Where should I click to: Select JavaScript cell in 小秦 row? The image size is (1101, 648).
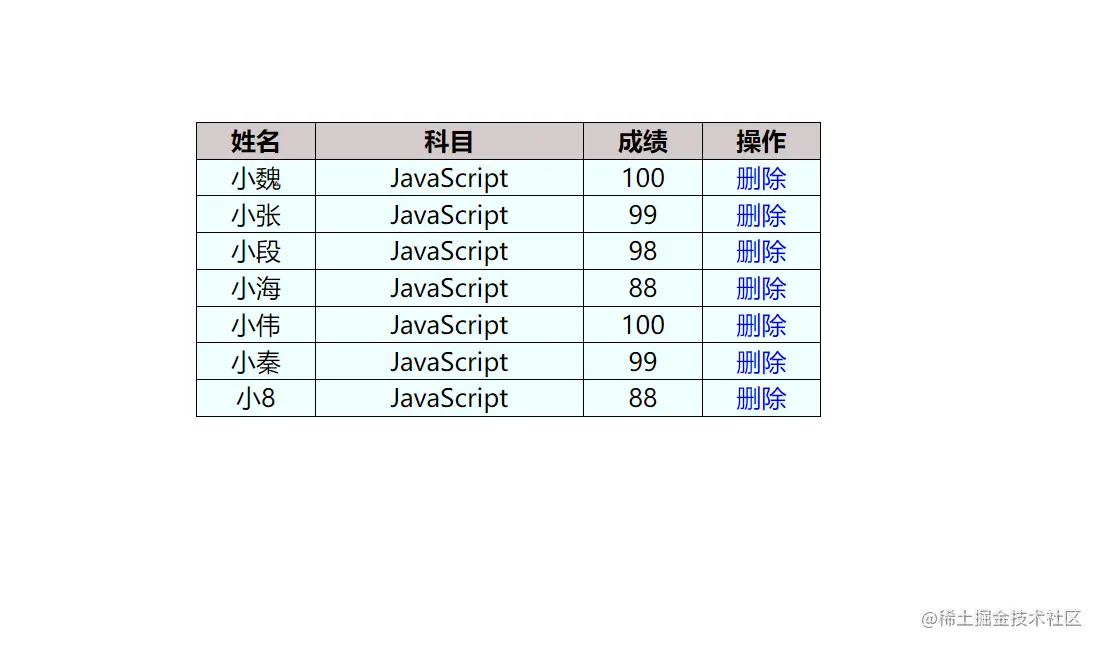click(449, 362)
